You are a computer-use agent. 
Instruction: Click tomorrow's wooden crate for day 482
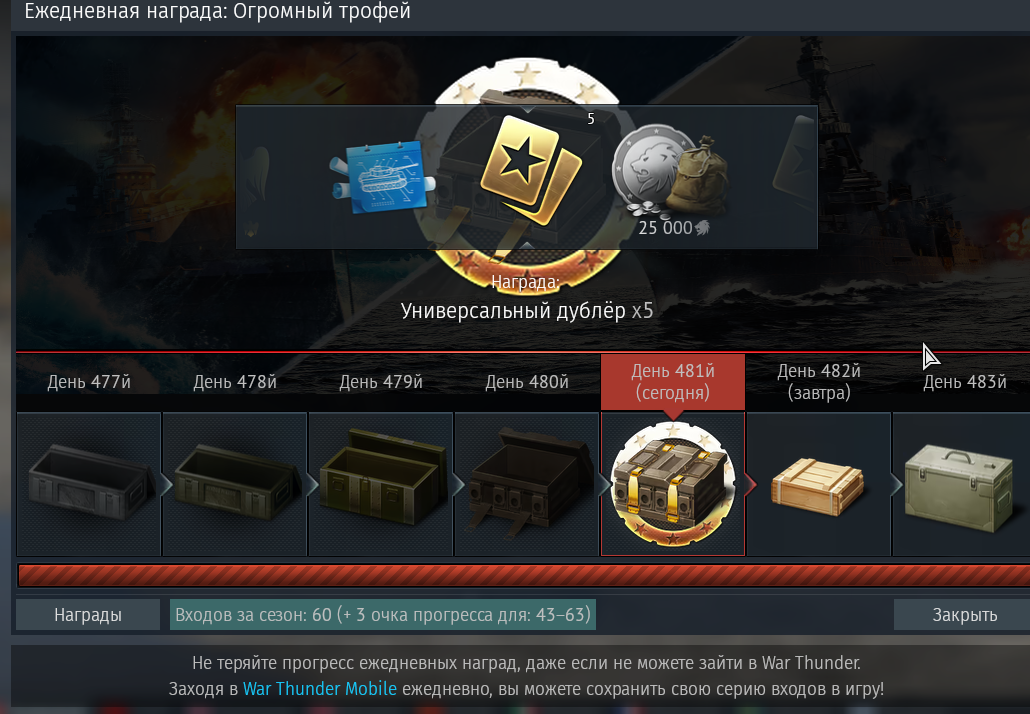pyautogui.click(x=818, y=484)
